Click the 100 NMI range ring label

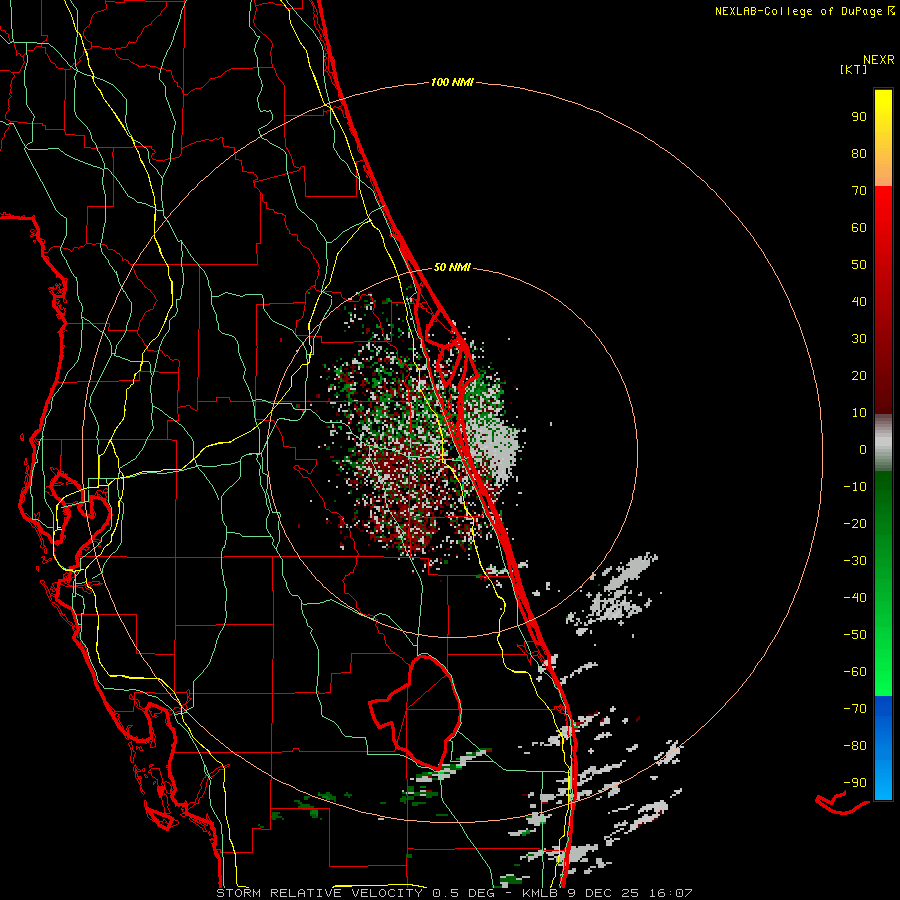point(452,82)
